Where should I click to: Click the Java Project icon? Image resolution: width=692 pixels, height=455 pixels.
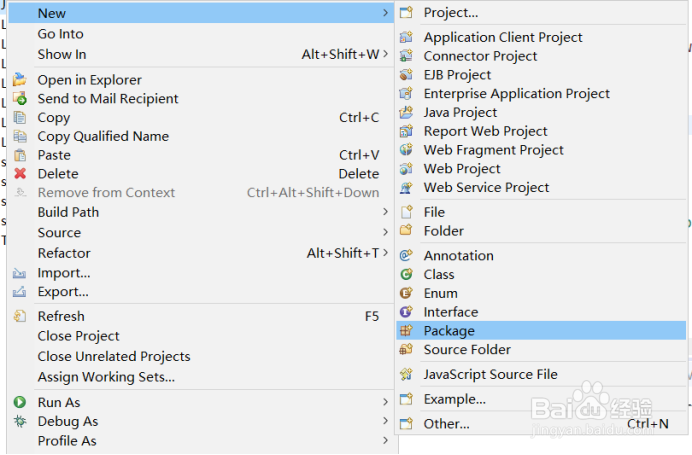click(406, 113)
